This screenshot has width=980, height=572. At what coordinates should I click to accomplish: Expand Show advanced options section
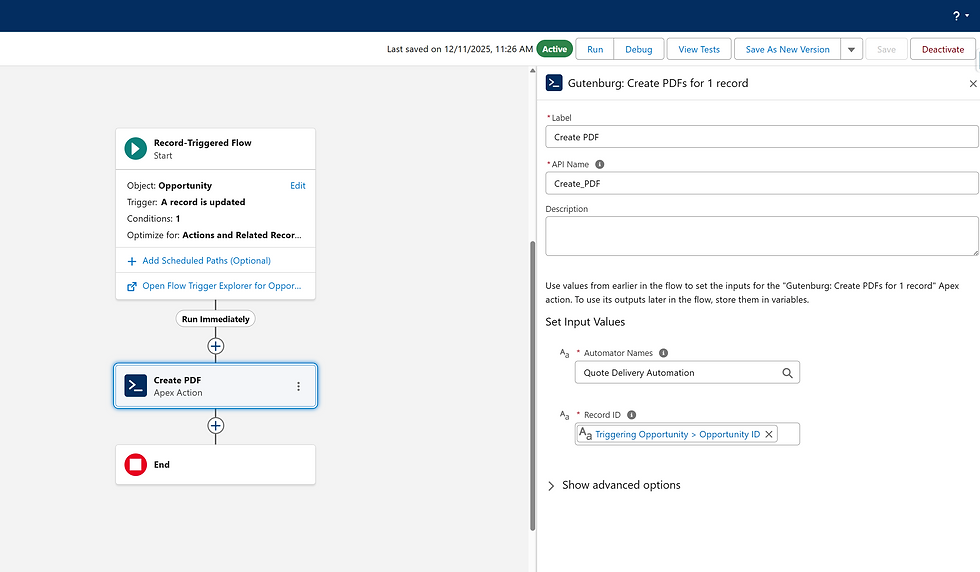pyautogui.click(x=551, y=485)
